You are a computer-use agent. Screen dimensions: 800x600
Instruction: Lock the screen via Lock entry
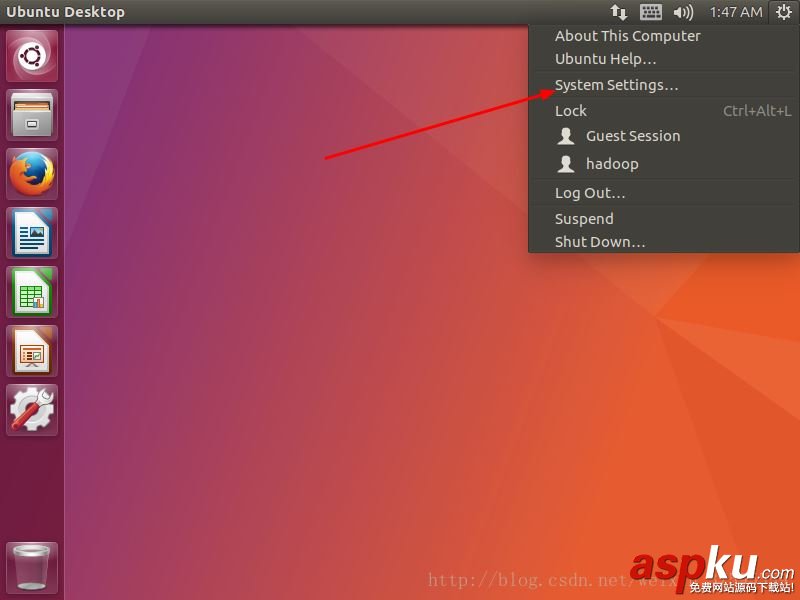664,111
